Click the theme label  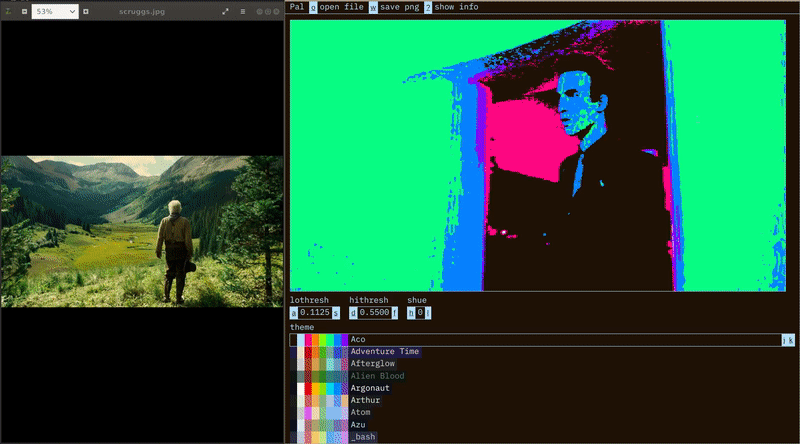click(x=302, y=327)
